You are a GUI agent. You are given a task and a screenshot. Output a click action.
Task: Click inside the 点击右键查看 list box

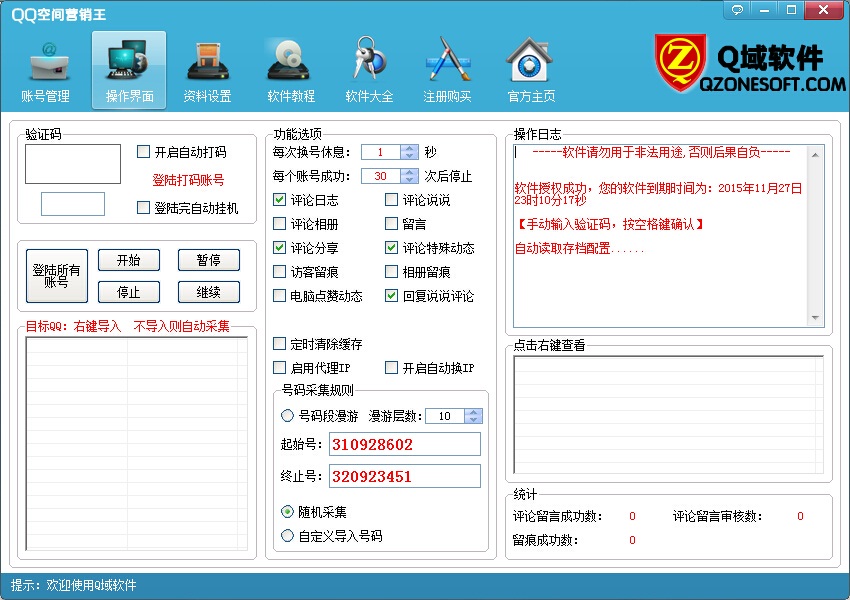(x=668, y=415)
